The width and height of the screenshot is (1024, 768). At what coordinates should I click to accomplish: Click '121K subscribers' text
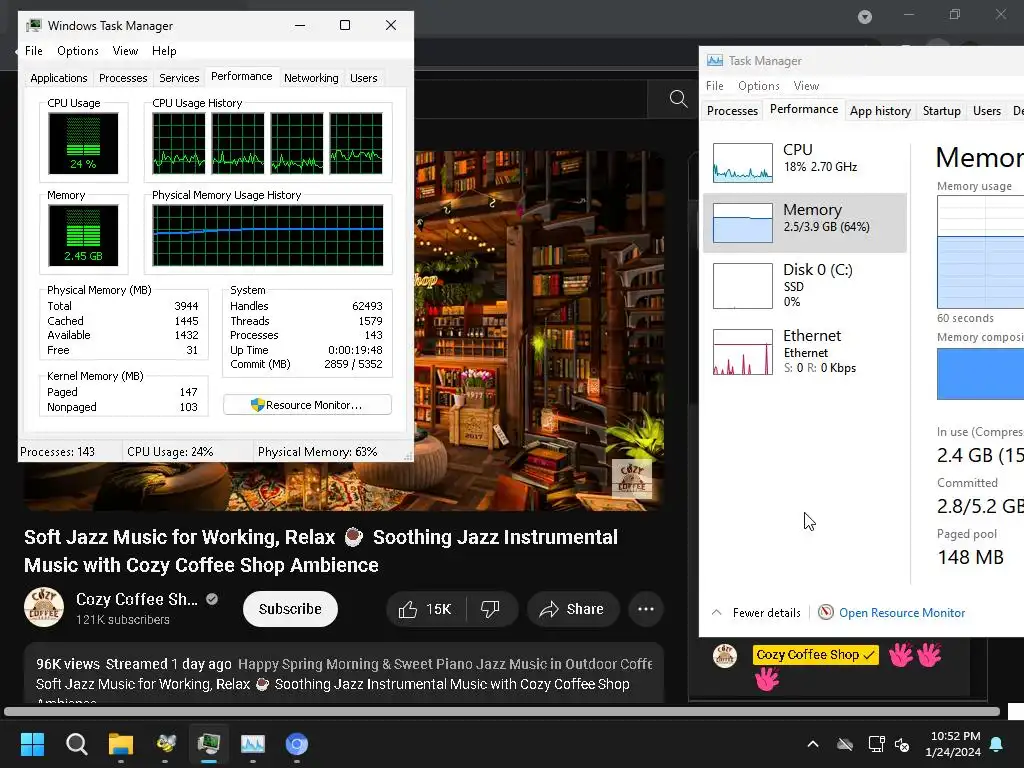(123, 620)
